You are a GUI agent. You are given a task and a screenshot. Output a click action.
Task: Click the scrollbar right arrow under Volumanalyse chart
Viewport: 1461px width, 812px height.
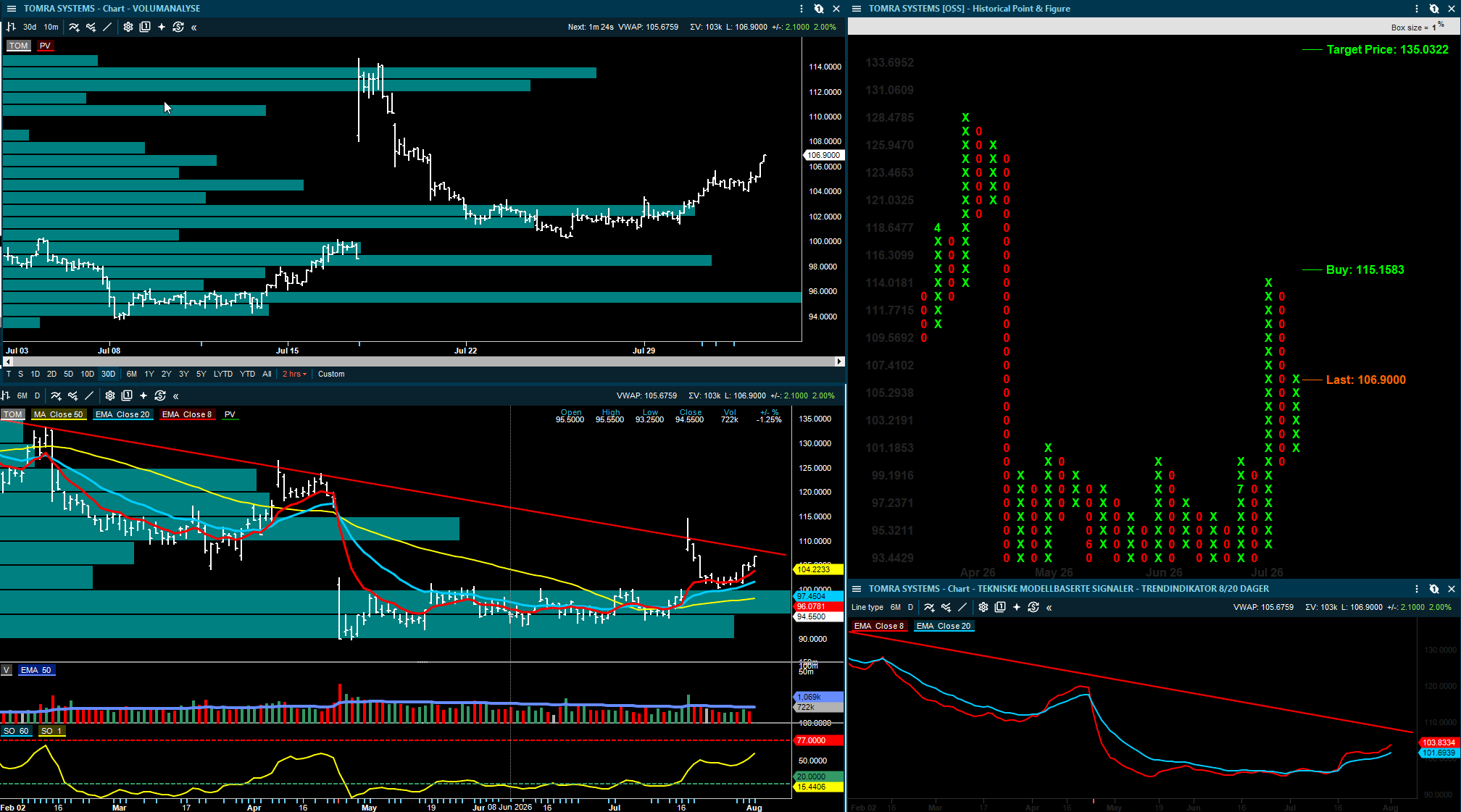coord(839,361)
